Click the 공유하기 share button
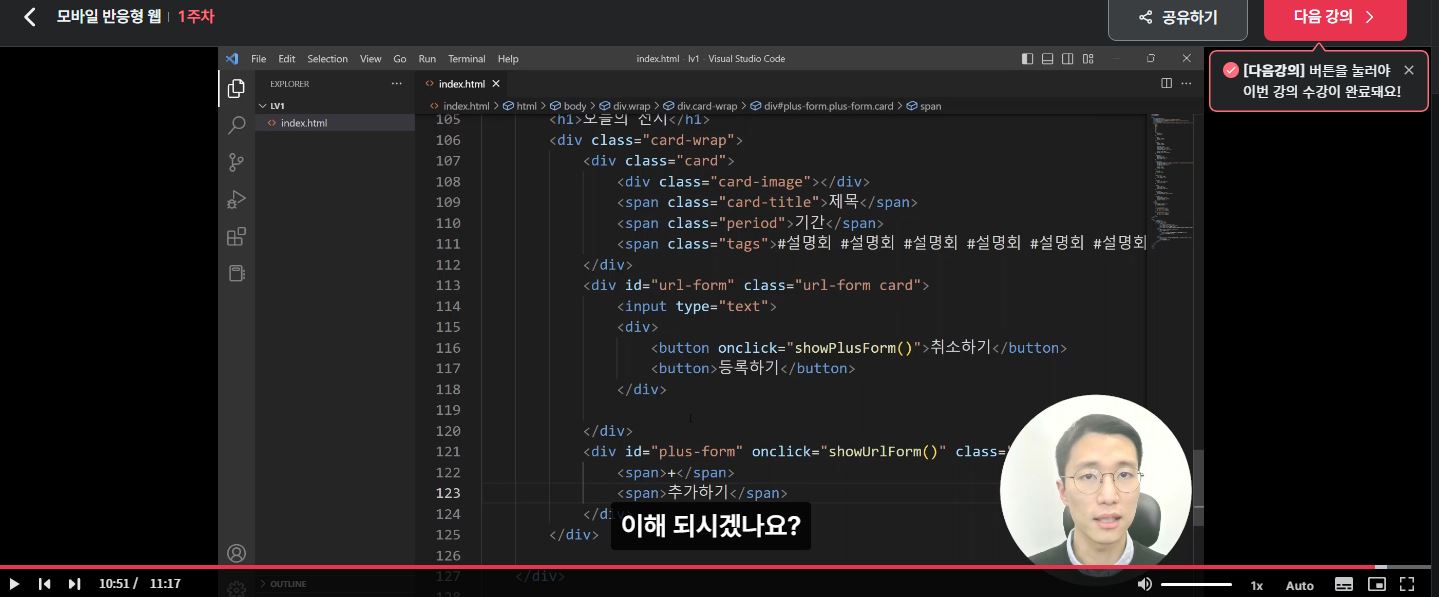This screenshot has height=597, width=1439. tap(1177, 17)
